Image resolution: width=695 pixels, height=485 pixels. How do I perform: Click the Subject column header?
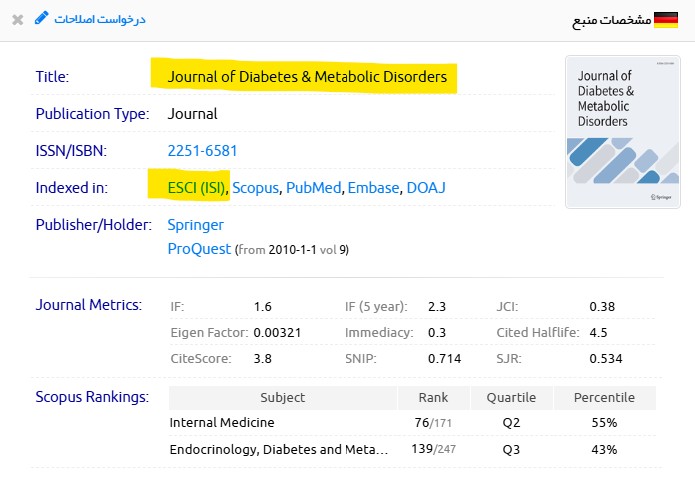click(x=282, y=397)
